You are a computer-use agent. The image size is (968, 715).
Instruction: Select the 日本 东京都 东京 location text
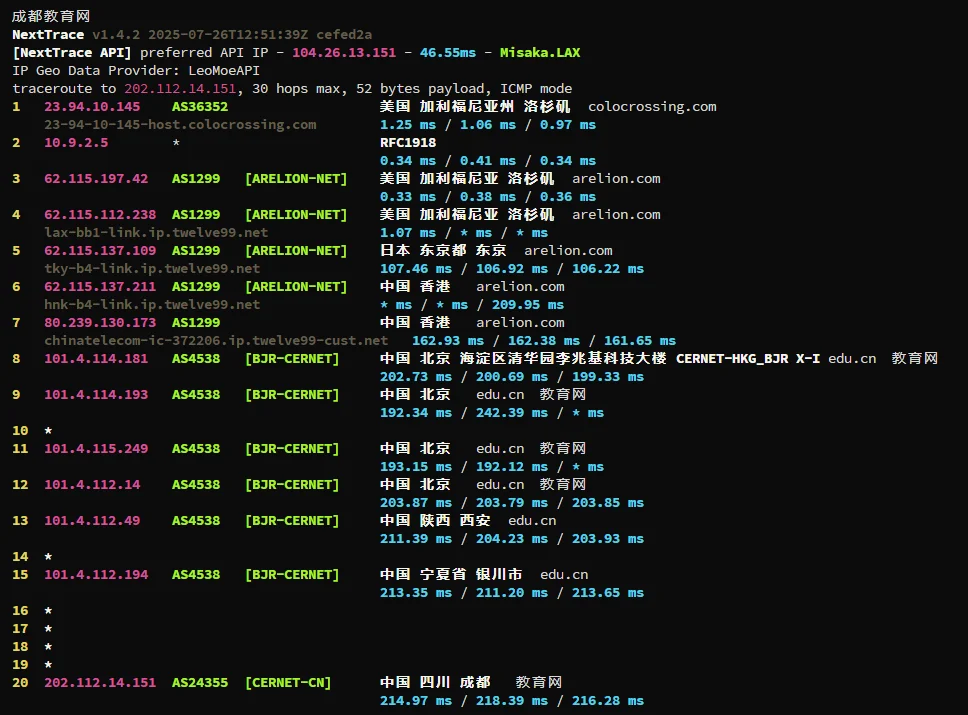tap(443, 251)
